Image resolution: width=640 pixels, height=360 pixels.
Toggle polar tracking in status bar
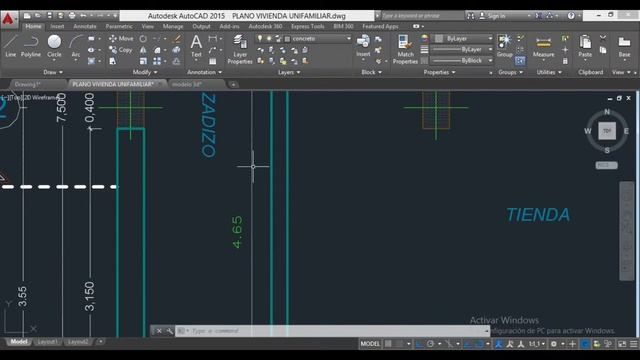[430, 344]
